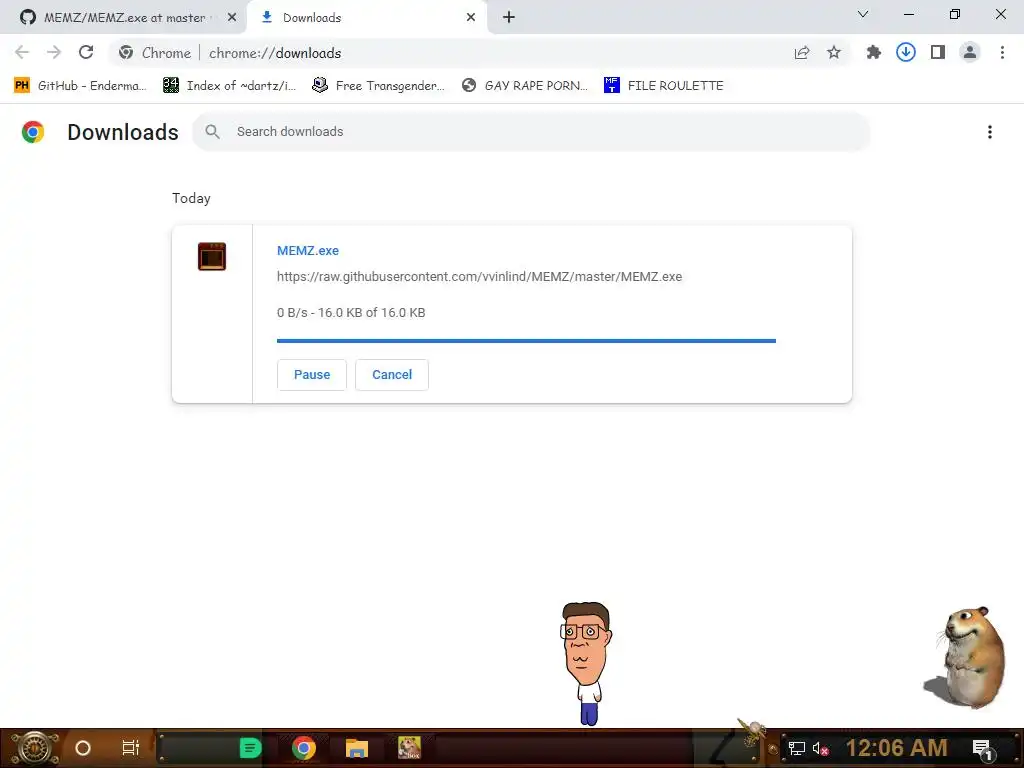The width and height of the screenshot is (1024, 768).
Task: Open Task View in the taskbar
Action: point(131,748)
